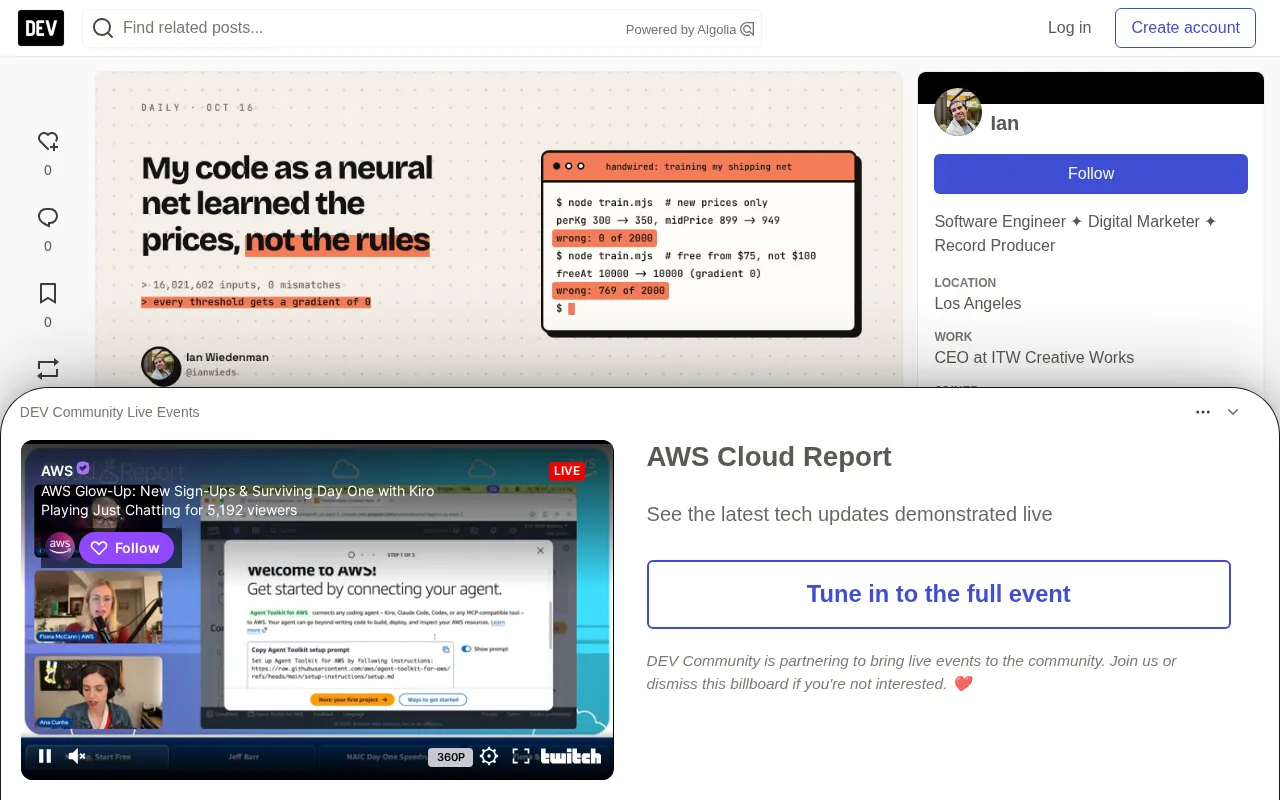Open the Twitch player settings gear
The image size is (1280, 800).
(489, 756)
